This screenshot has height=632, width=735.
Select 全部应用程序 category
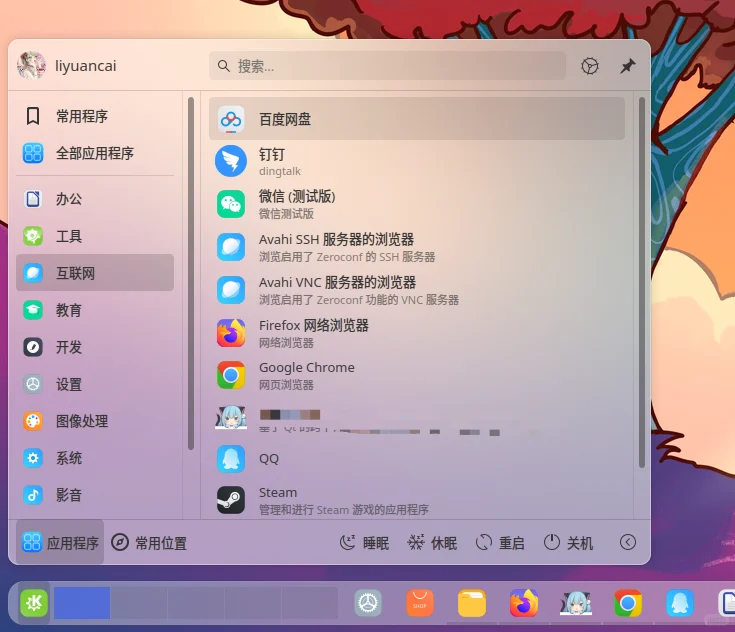pyautogui.click(x=95, y=153)
